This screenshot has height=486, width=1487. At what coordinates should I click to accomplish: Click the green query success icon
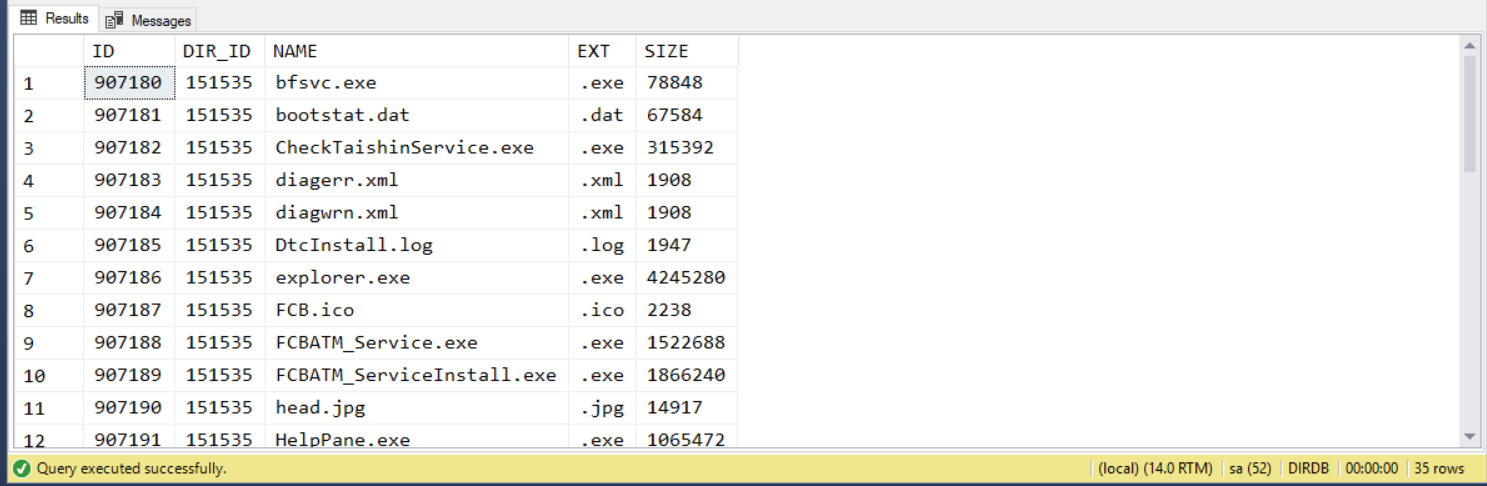coord(21,468)
